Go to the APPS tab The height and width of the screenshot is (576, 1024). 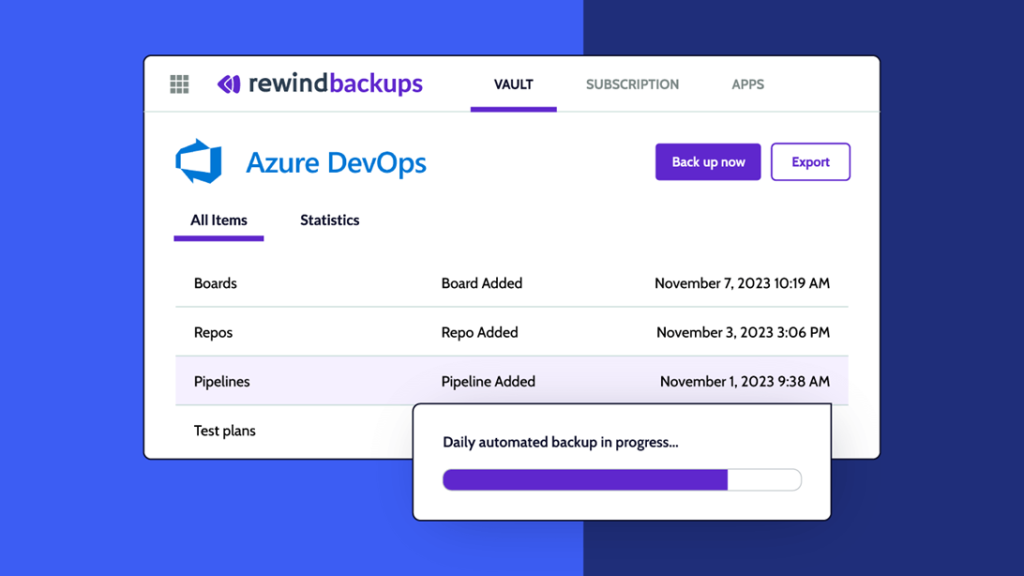[748, 84]
